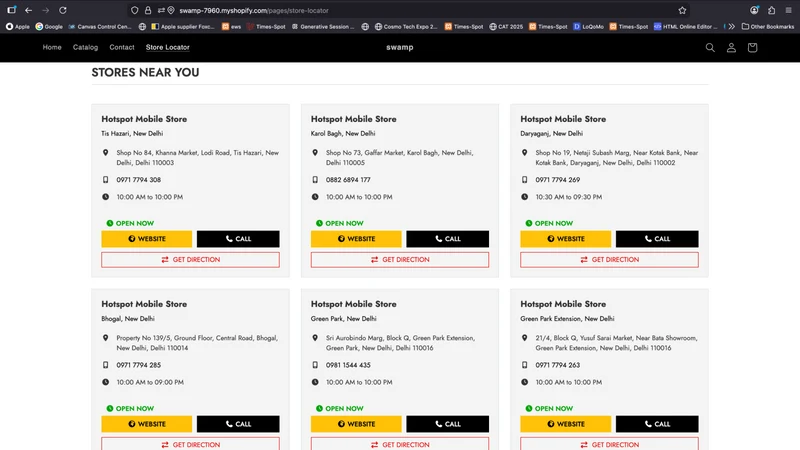Call the Tis Hazari store
Image resolution: width=800 pixels, height=450 pixels.
[x=238, y=239]
